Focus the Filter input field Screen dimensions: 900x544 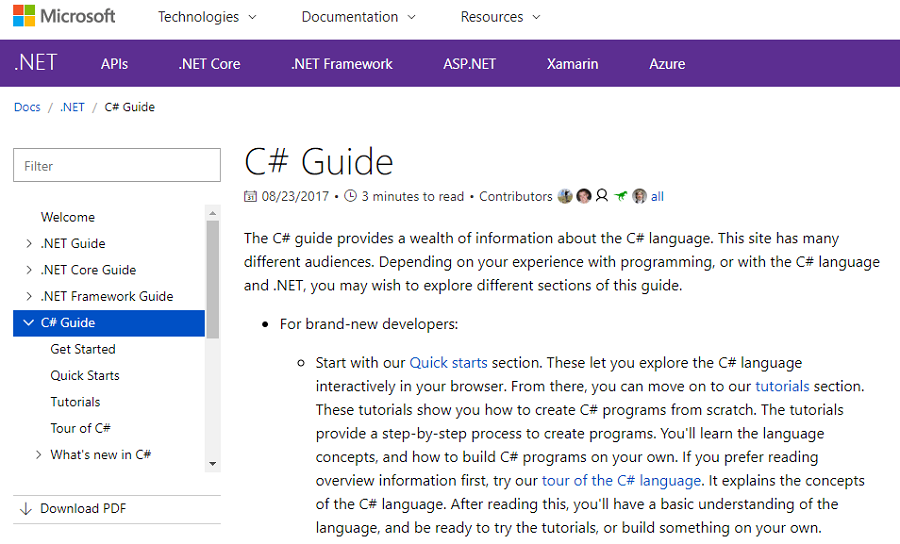(x=117, y=165)
